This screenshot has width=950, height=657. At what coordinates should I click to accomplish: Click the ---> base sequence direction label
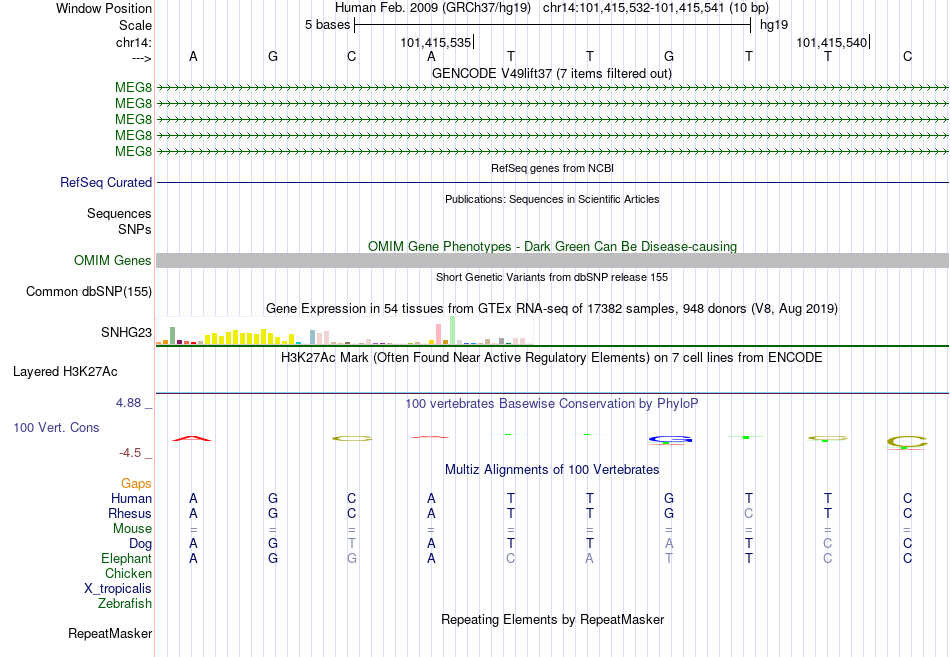pyautogui.click(x=141, y=58)
